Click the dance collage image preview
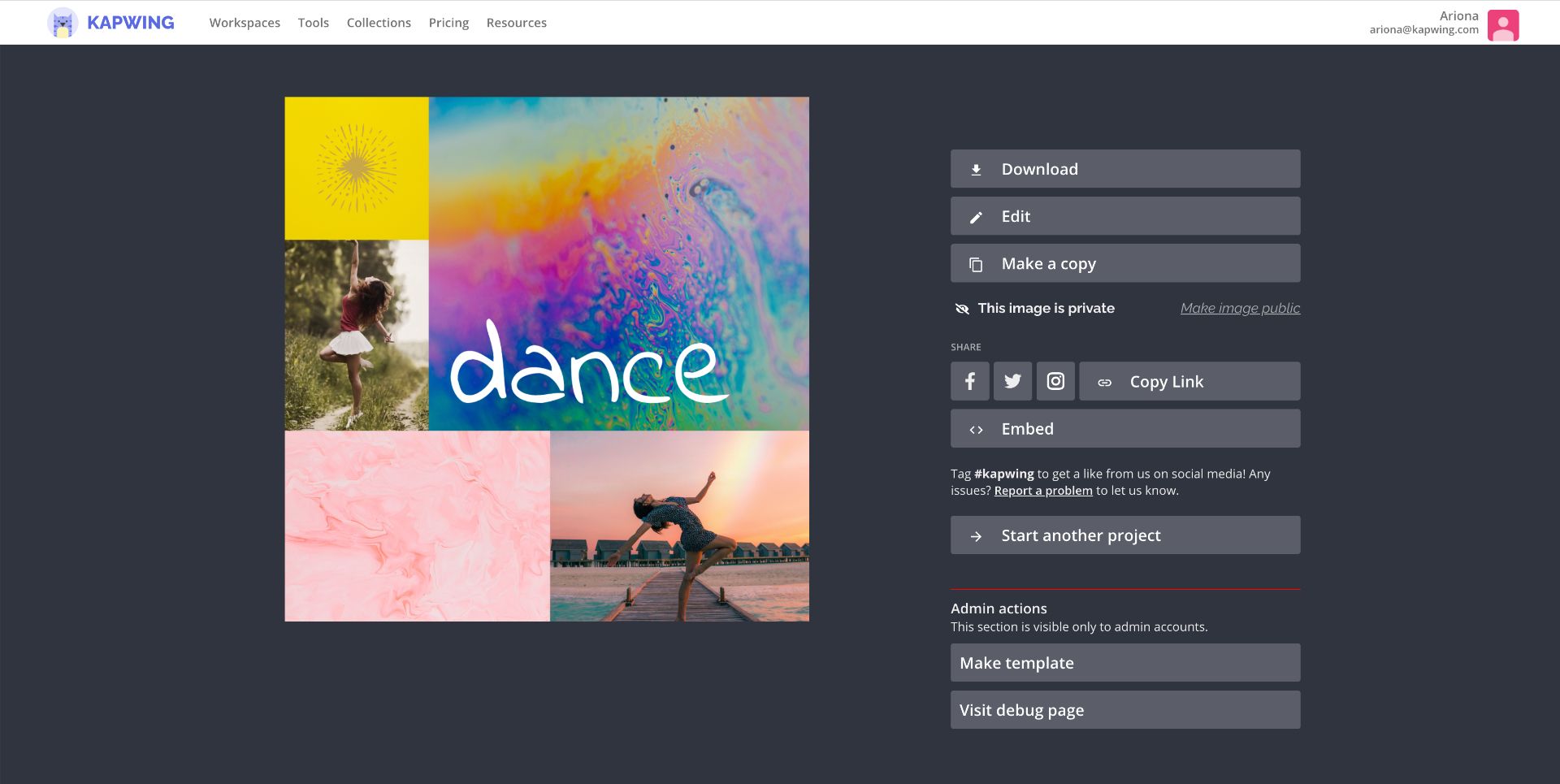The width and height of the screenshot is (1560, 784). (547, 359)
